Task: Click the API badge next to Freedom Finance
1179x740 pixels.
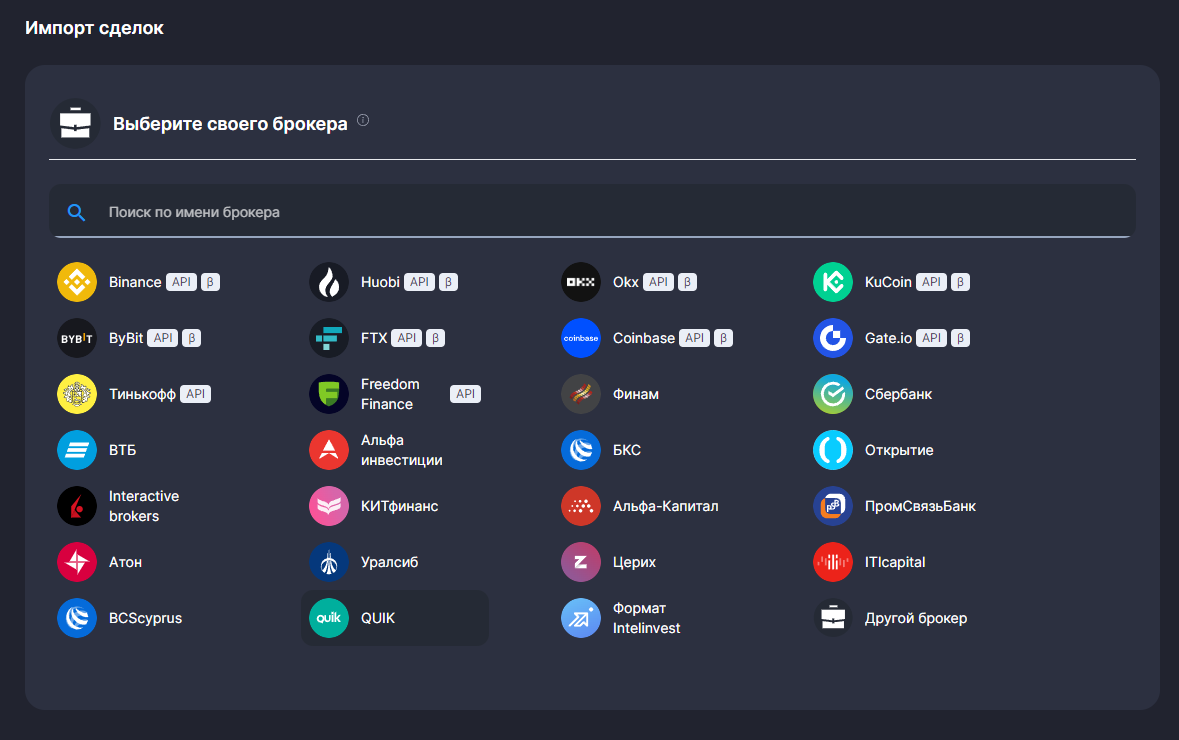Action: (x=465, y=394)
